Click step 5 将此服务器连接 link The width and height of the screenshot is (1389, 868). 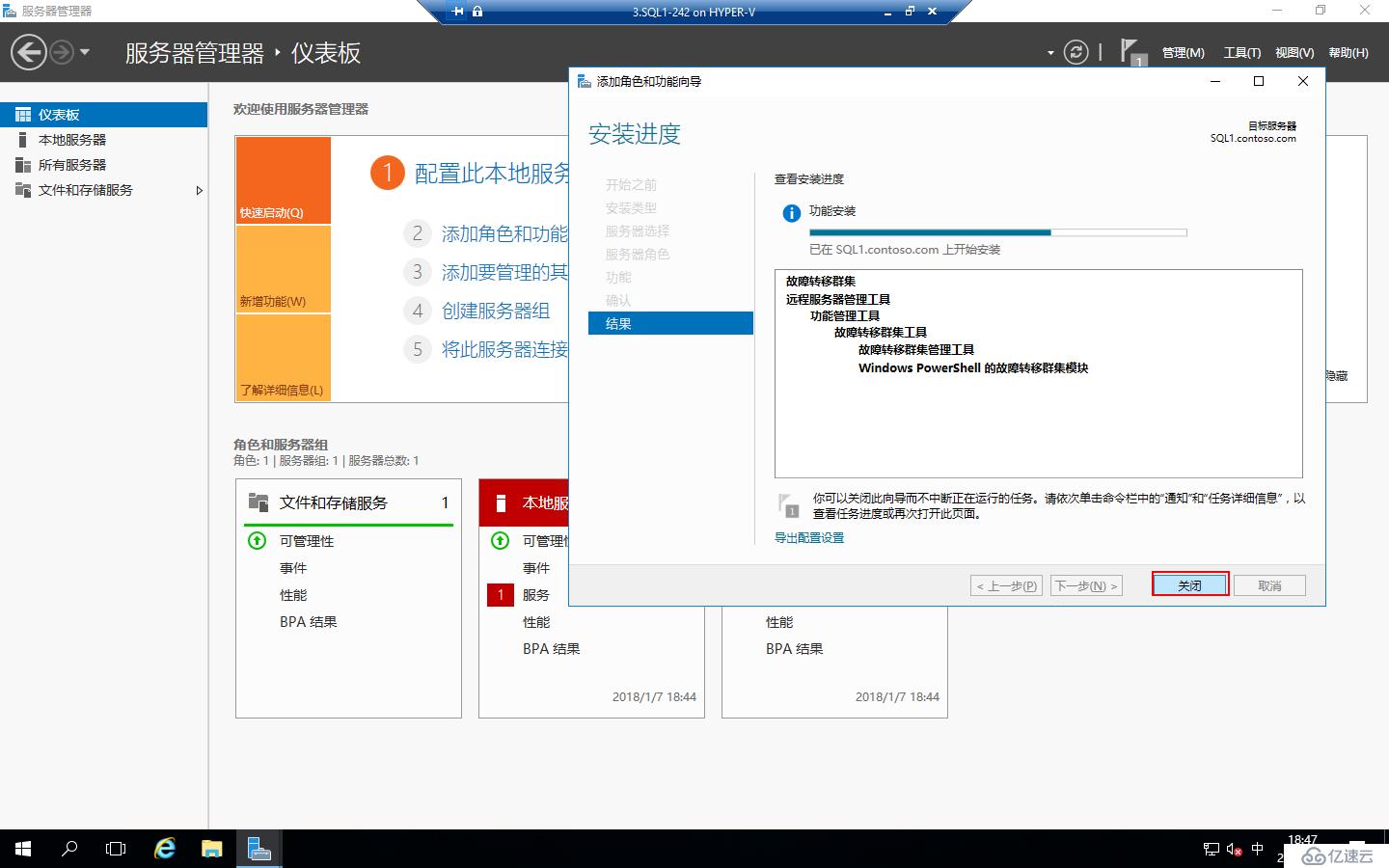504,349
